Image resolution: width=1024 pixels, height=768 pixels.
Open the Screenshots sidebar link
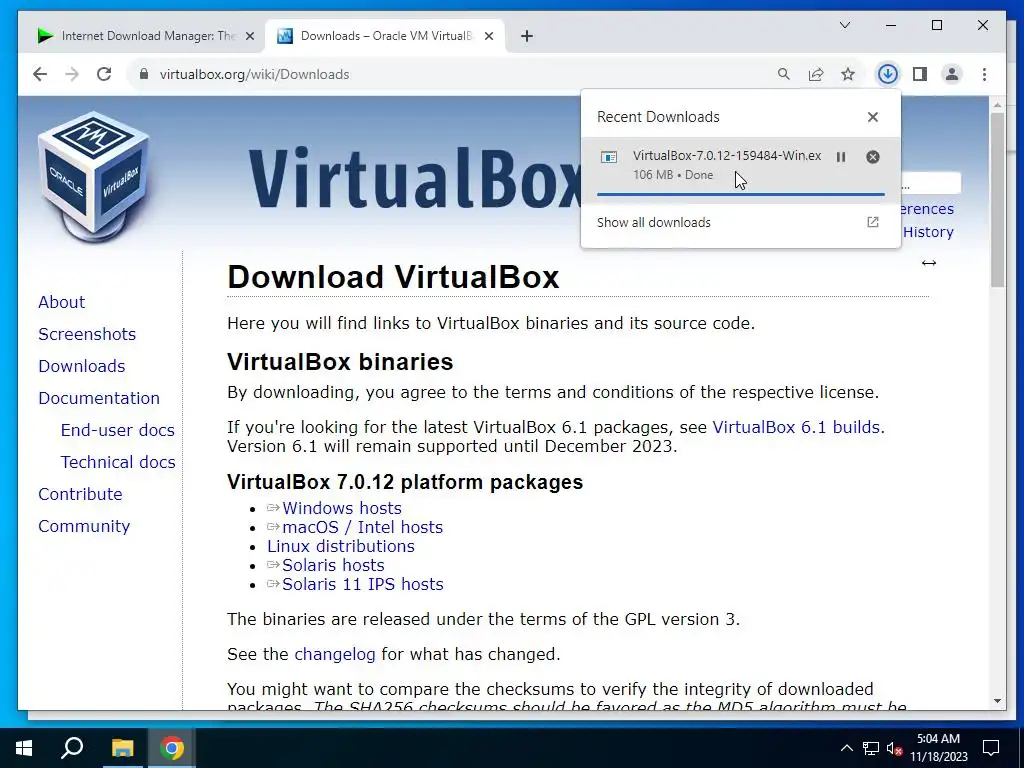tap(87, 334)
